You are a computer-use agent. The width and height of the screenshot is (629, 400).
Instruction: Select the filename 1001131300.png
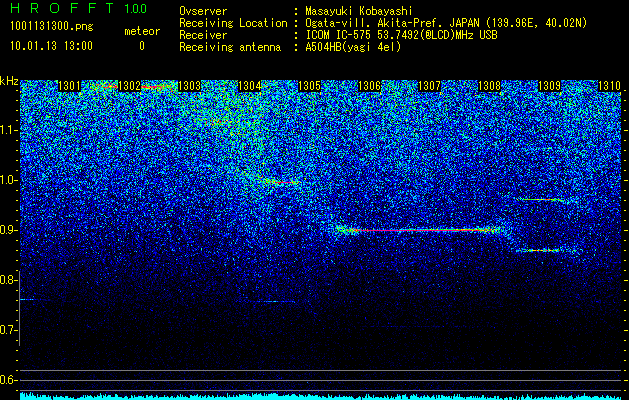click(51, 27)
